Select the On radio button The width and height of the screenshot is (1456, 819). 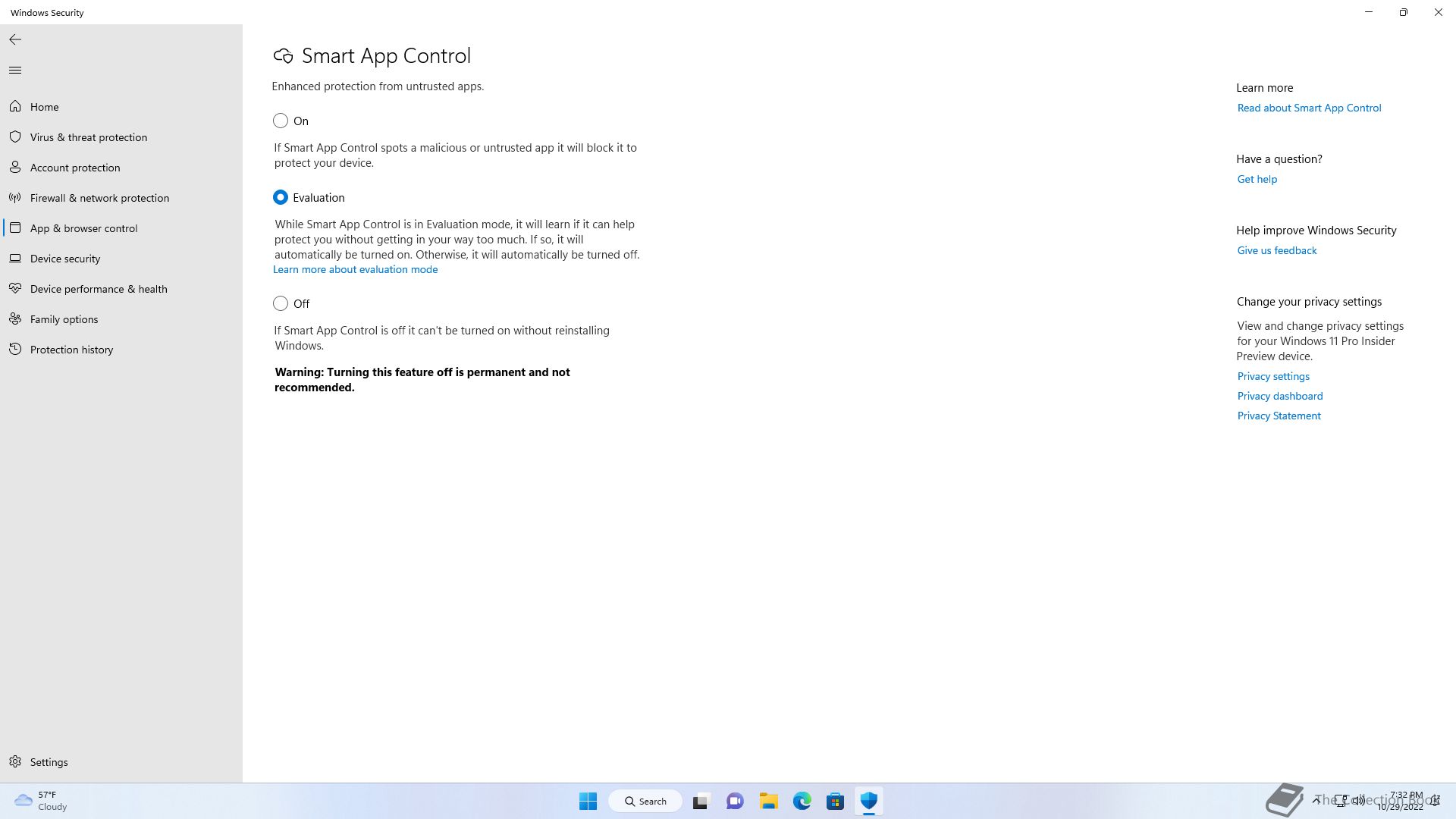281,121
